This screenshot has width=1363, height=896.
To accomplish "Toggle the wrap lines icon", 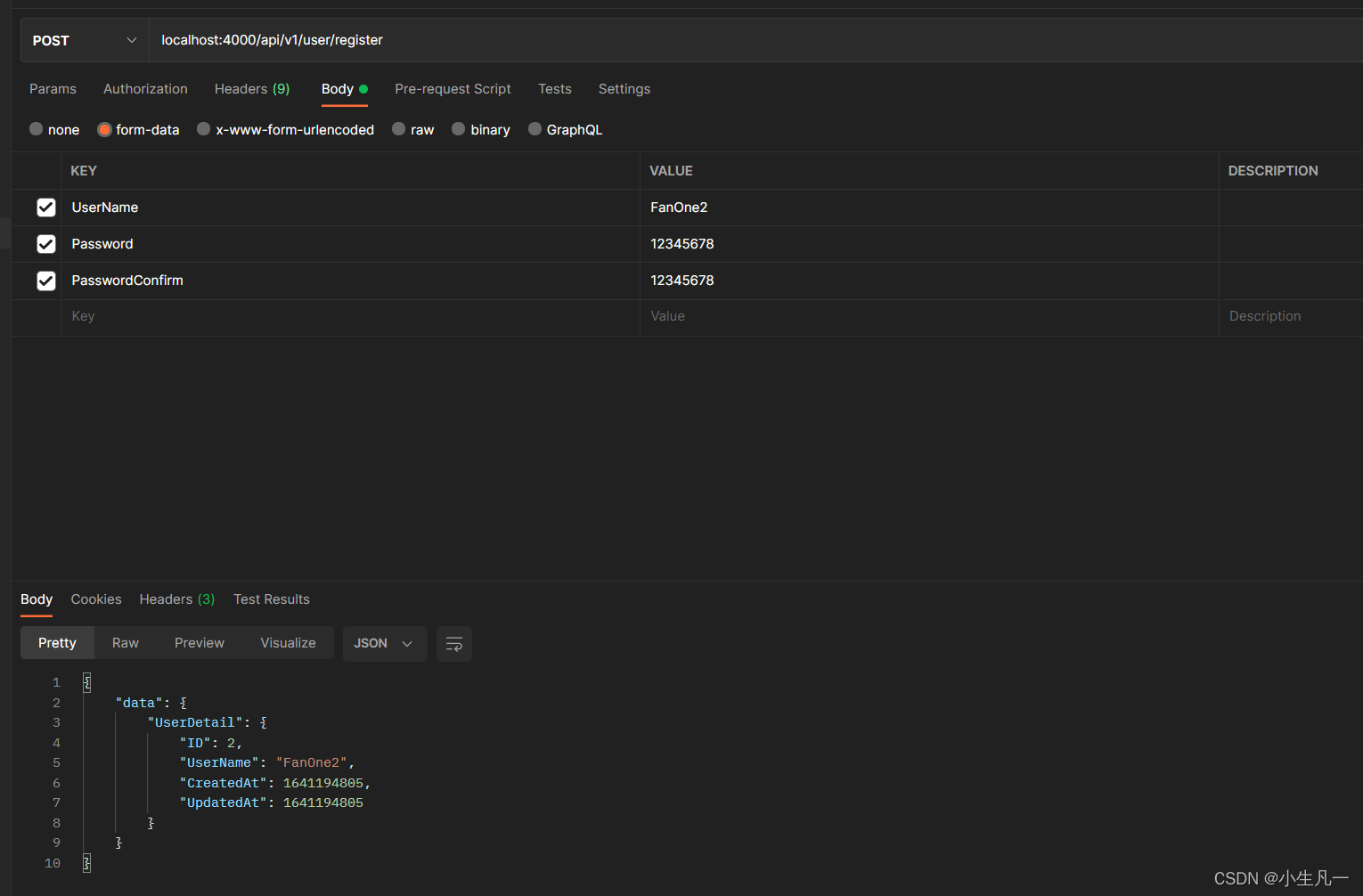I will coord(454,643).
